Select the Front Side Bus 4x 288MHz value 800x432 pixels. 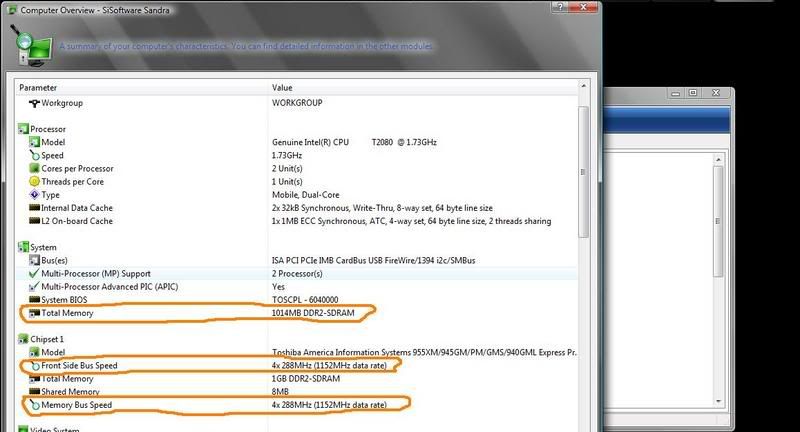tap(329, 365)
